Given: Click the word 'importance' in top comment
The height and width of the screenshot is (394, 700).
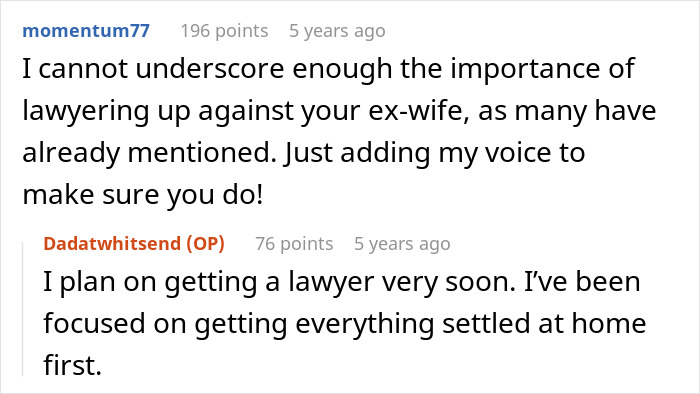Looking at the screenshot, I should (x=523, y=69).
